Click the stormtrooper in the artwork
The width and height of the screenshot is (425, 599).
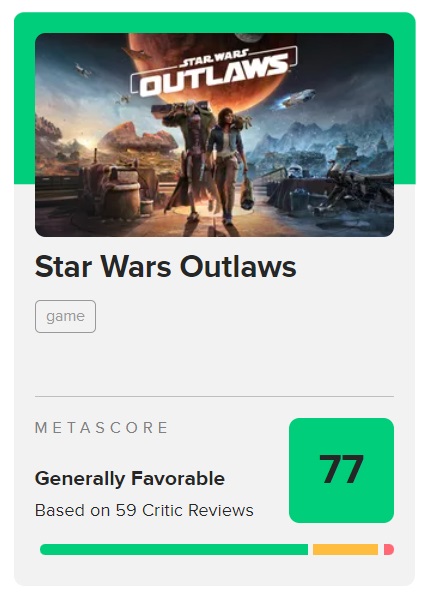click(294, 173)
